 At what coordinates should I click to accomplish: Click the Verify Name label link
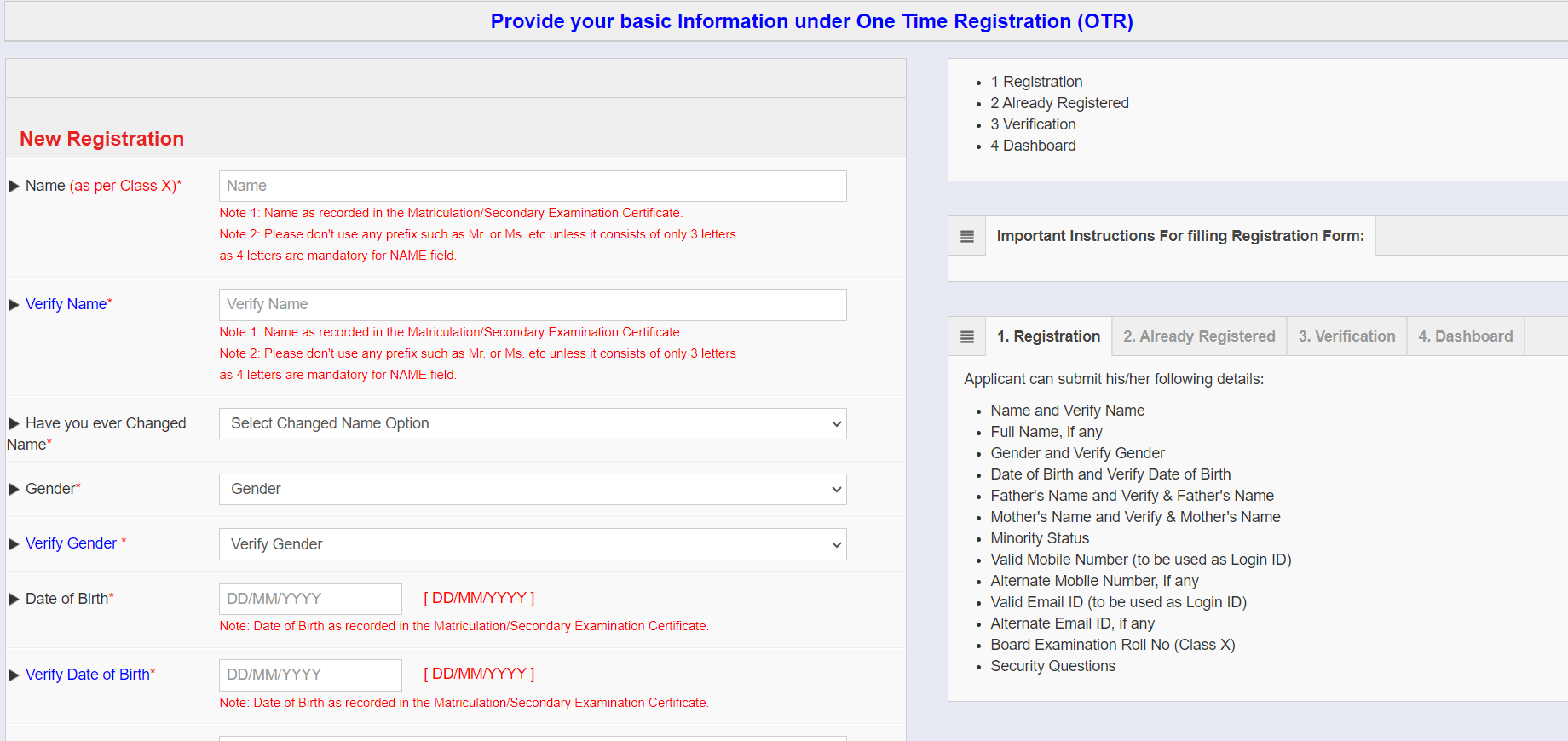pos(66,304)
